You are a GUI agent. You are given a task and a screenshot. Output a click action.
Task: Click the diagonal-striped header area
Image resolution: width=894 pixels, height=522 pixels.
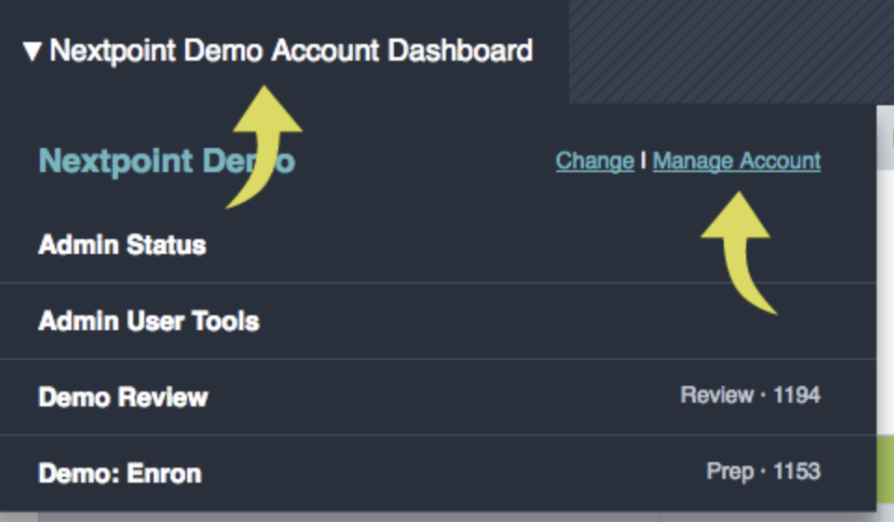click(732, 51)
